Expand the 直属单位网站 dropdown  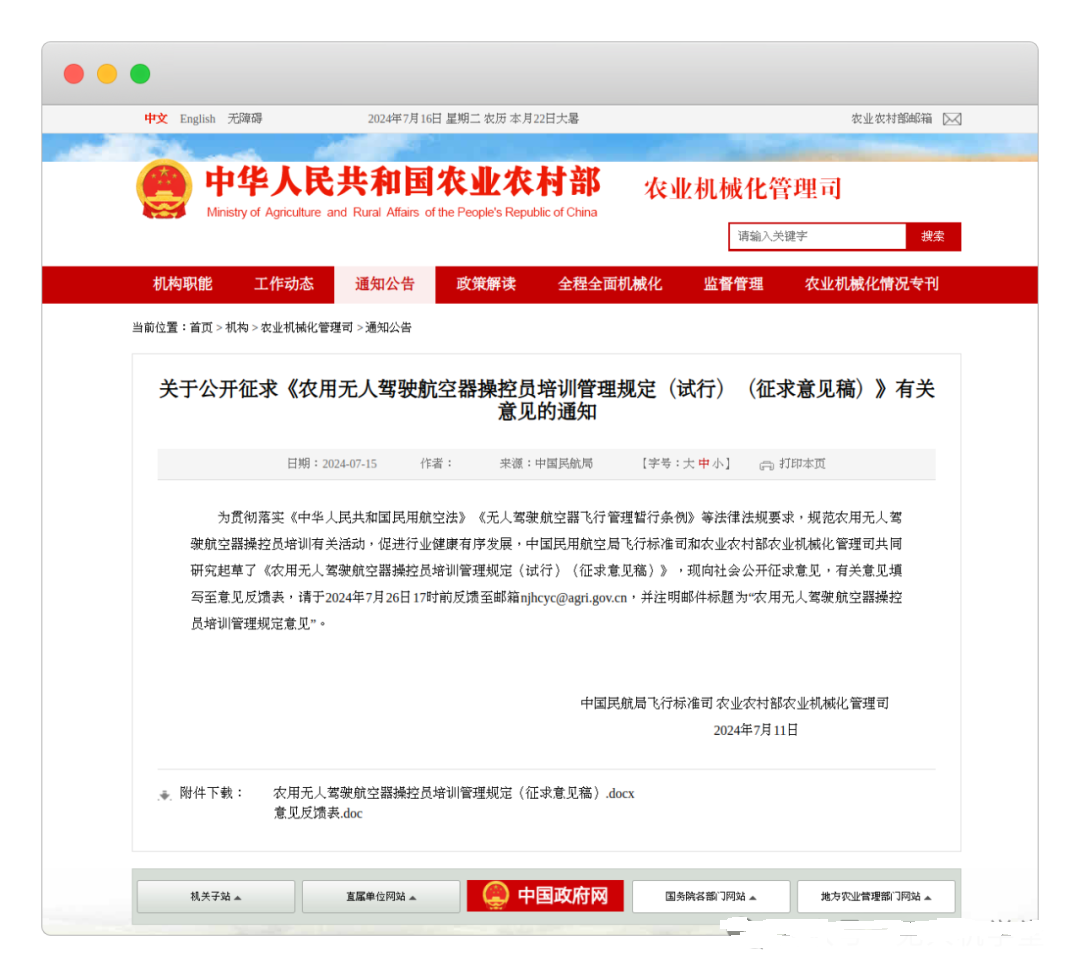(x=380, y=895)
